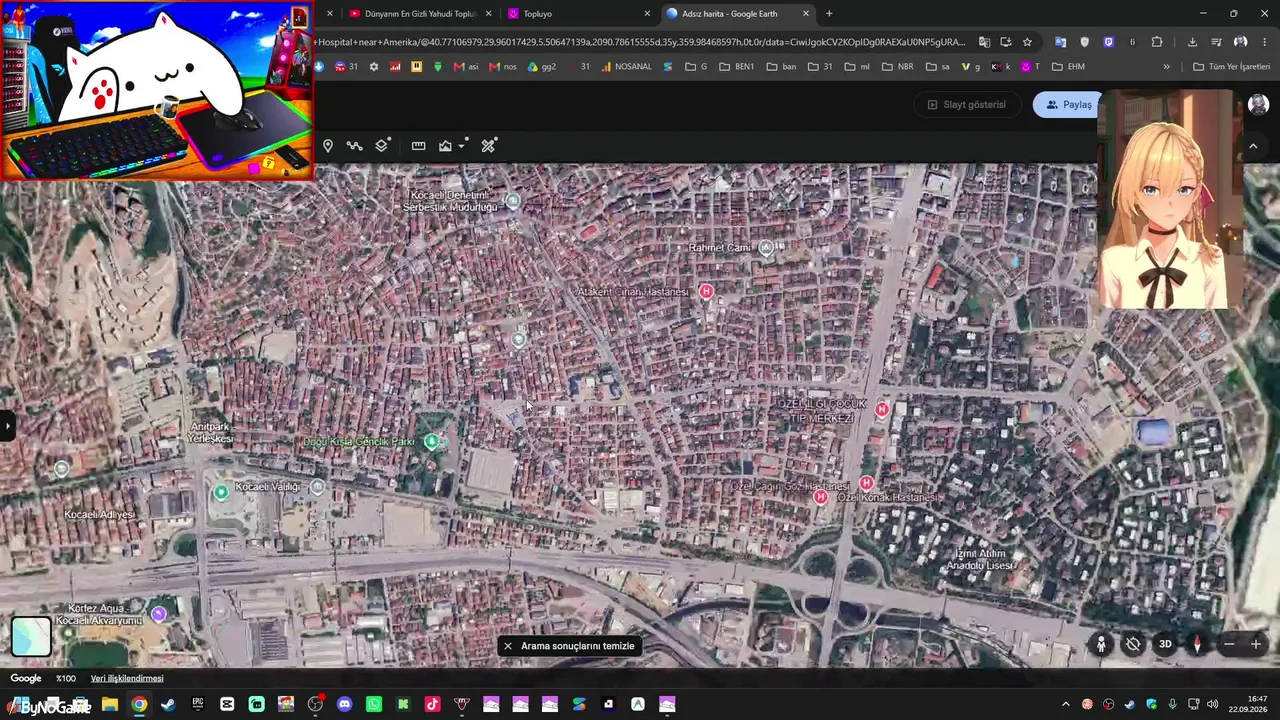Screen dimensions: 1280x720
Task: Toggle the 3D view button
Action: [x=1165, y=644]
